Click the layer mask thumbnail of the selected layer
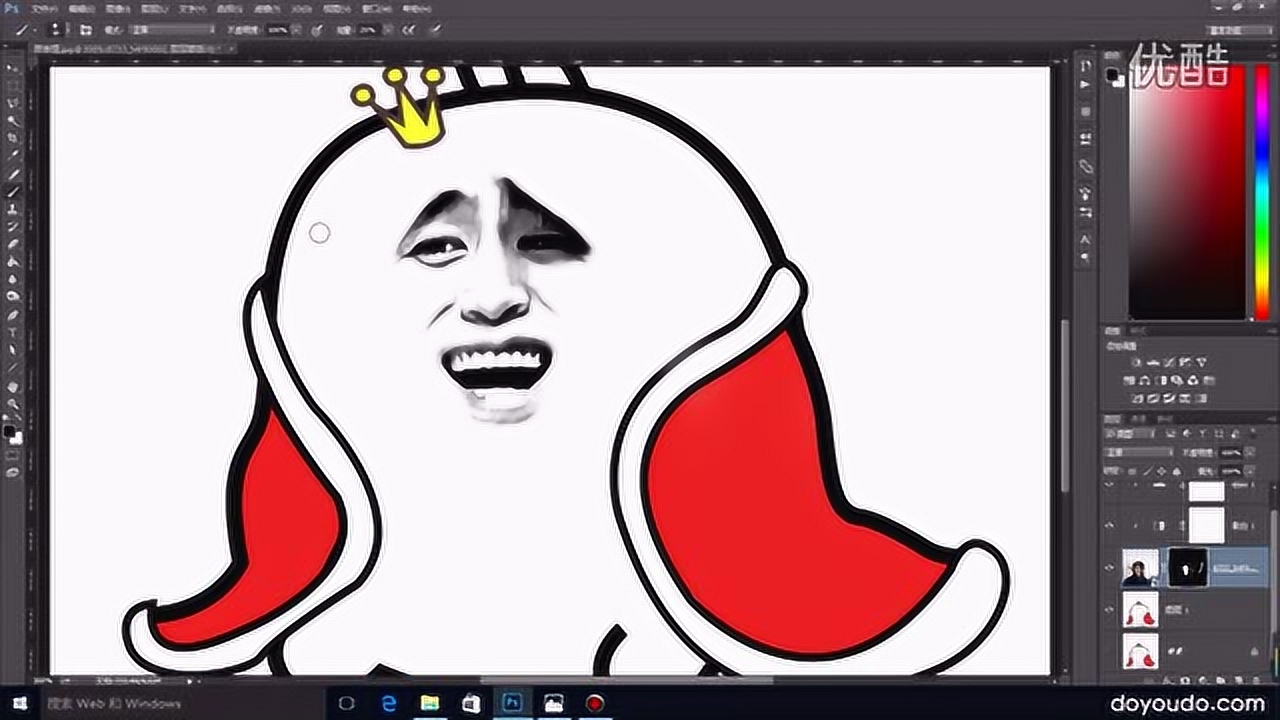 click(x=1188, y=567)
